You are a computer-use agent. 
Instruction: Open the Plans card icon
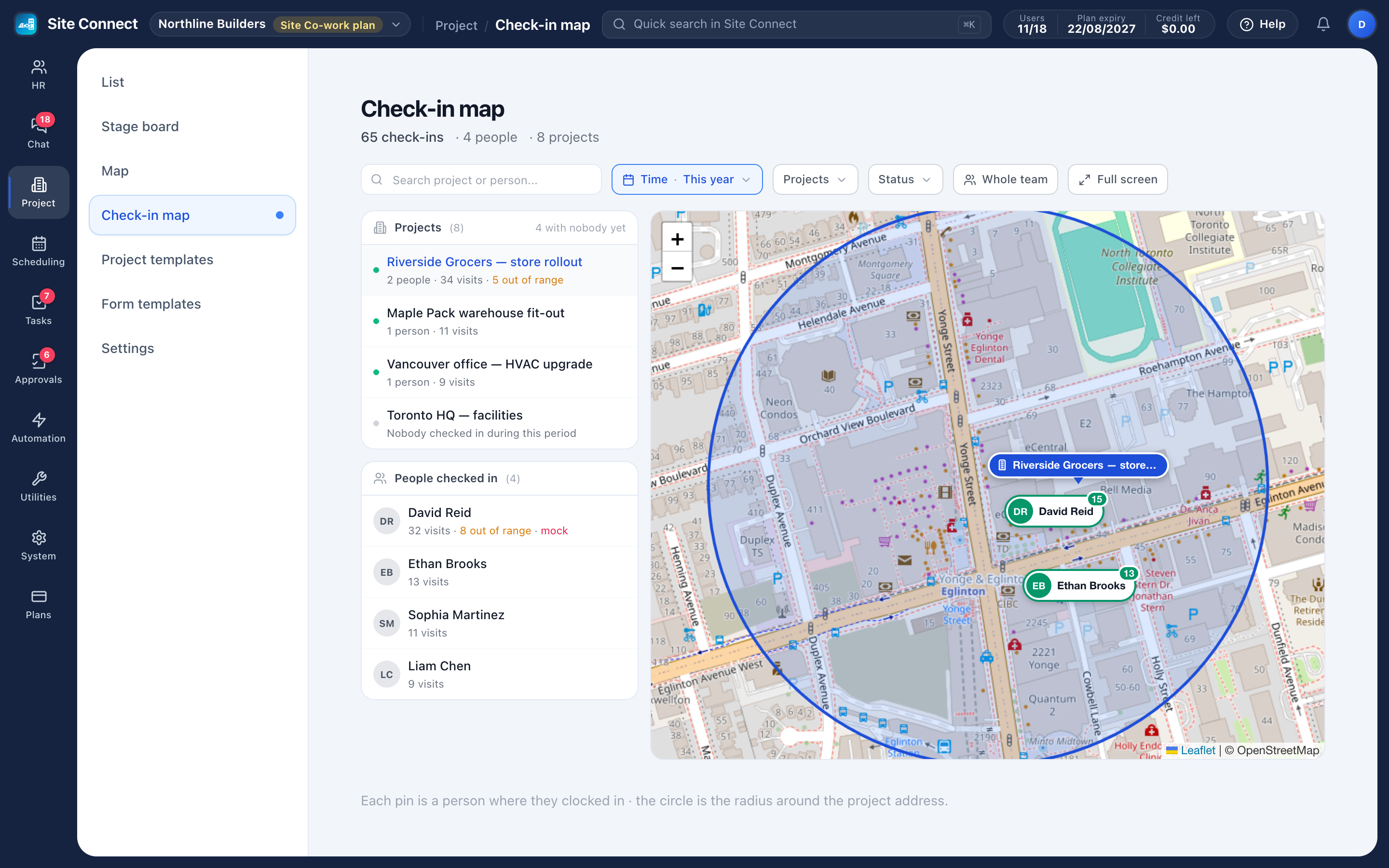(x=39, y=604)
